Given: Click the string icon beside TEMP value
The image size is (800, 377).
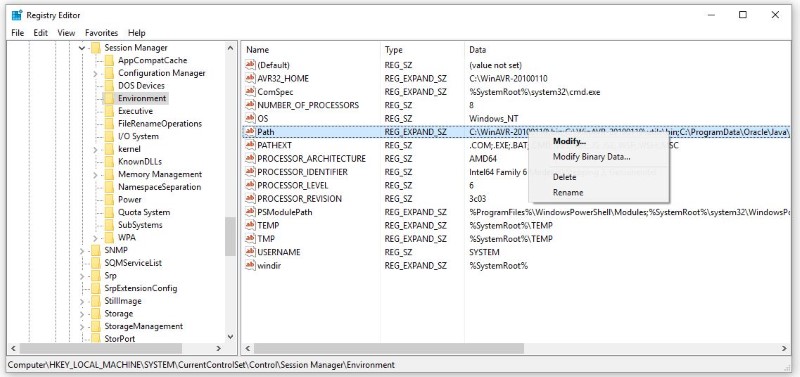Looking at the screenshot, I should pos(250,225).
